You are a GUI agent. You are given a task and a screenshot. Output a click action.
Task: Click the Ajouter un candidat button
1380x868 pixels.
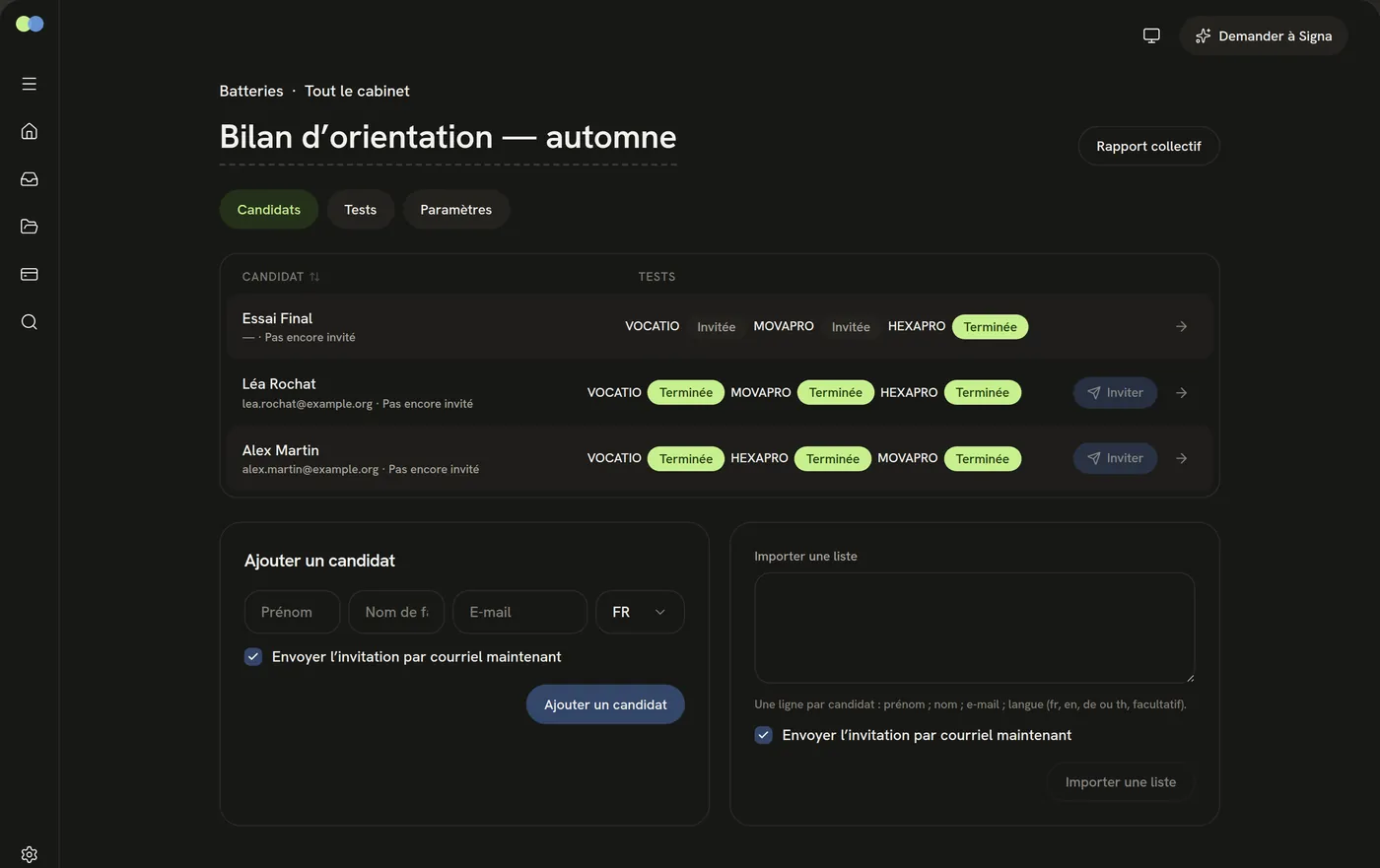coord(605,704)
